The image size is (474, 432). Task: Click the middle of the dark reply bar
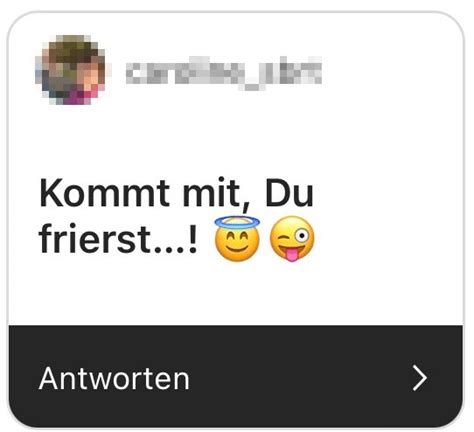pos(236,377)
